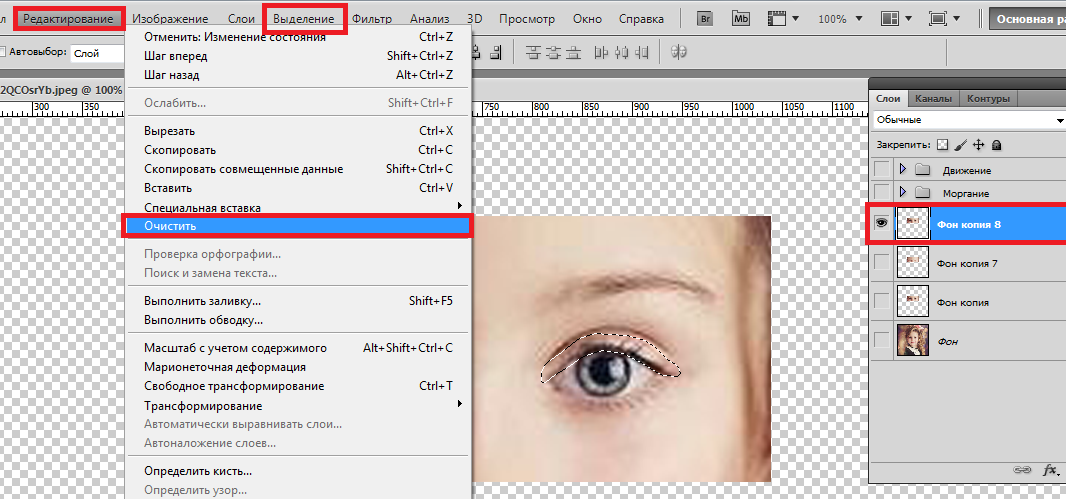Hide the Фон копия 8 layer

pyautogui.click(x=881, y=225)
